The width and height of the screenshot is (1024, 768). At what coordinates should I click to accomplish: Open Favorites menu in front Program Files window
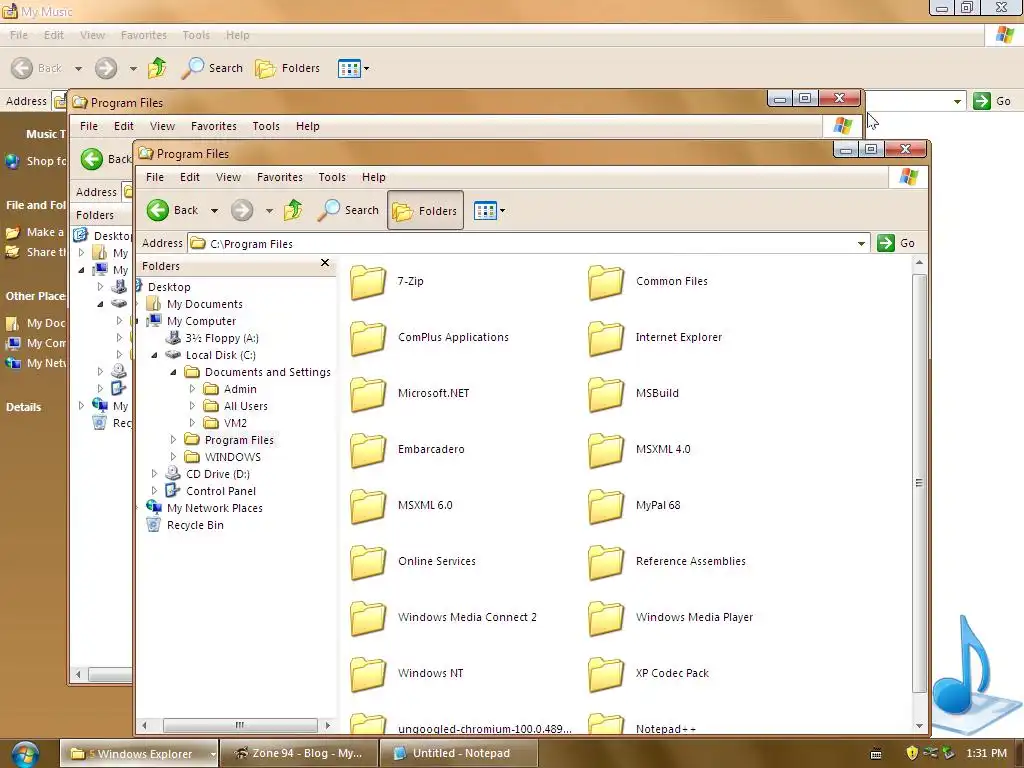pos(280,177)
